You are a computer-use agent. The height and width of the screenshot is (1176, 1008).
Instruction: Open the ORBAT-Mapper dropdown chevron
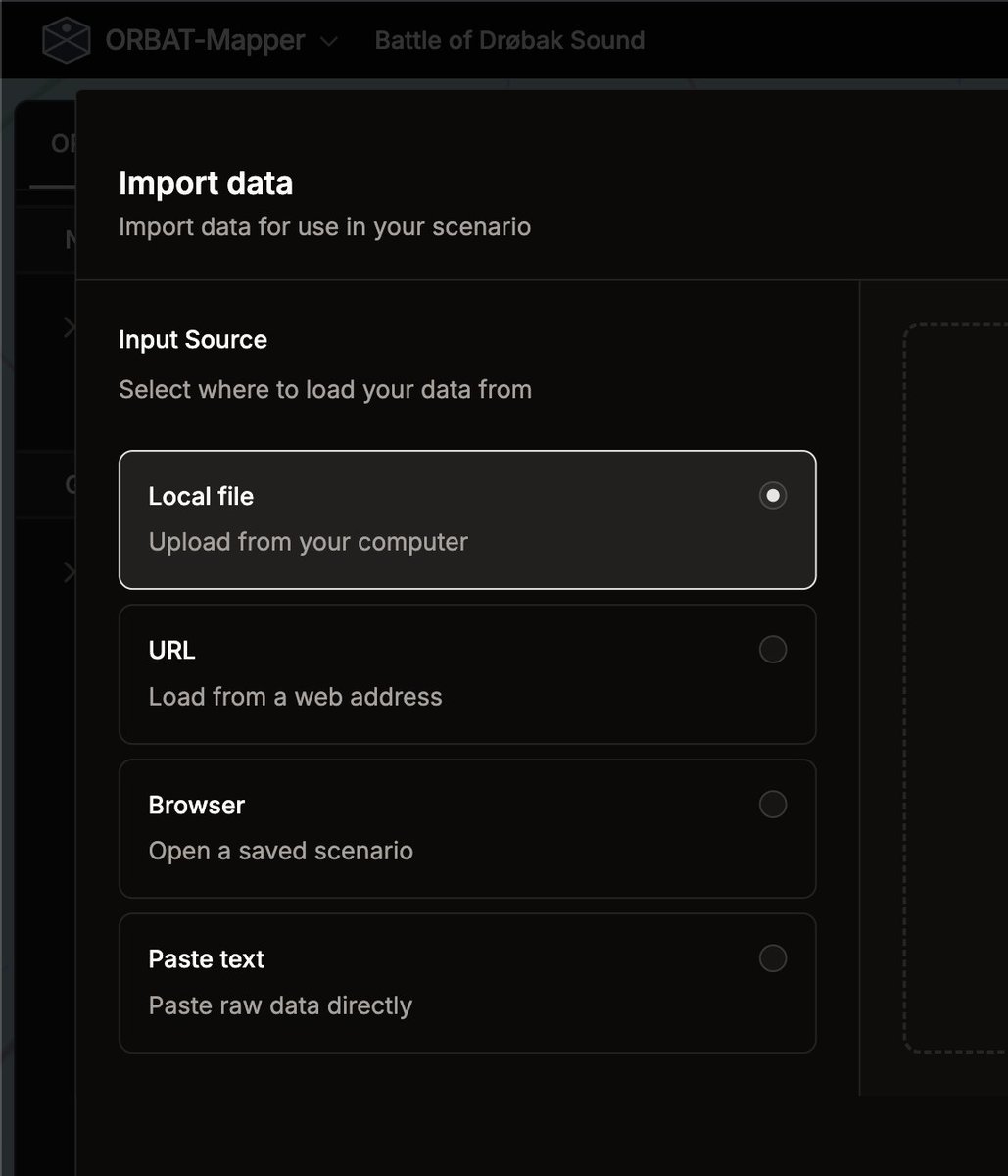coord(330,41)
